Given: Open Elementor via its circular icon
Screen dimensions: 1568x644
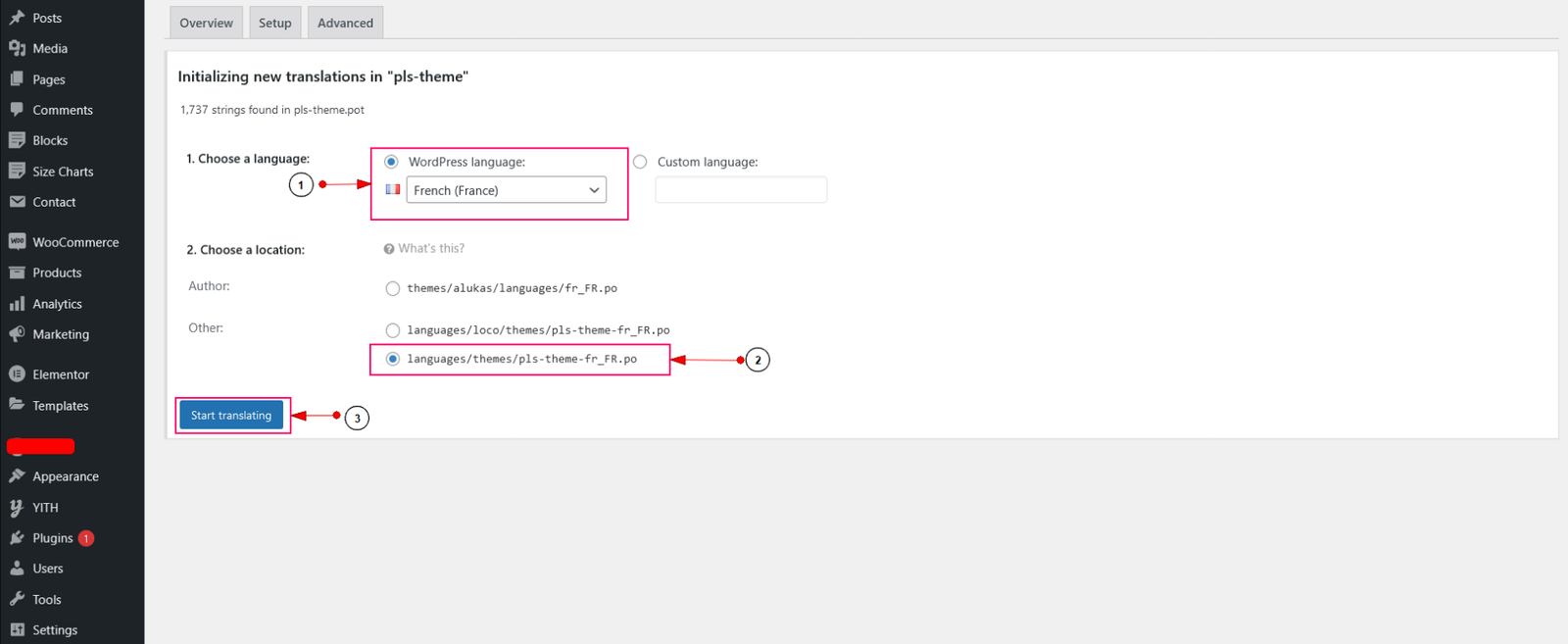Looking at the screenshot, I should click(17, 374).
